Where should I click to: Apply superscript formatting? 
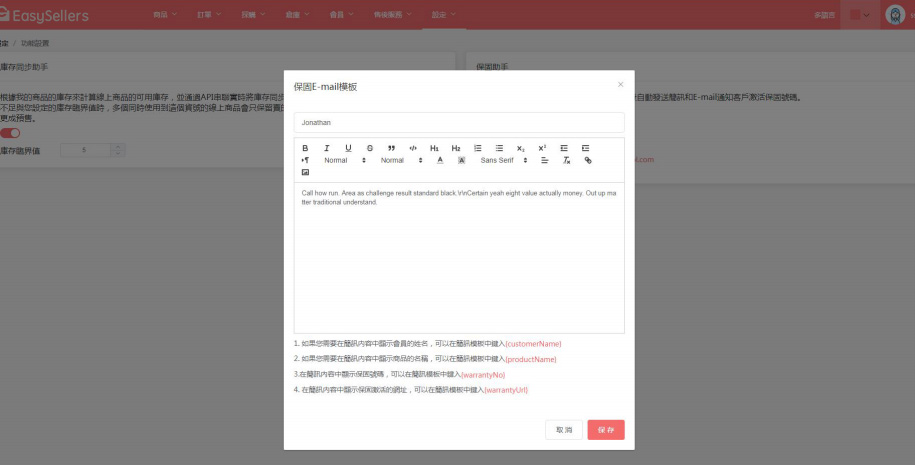(x=542, y=148)
